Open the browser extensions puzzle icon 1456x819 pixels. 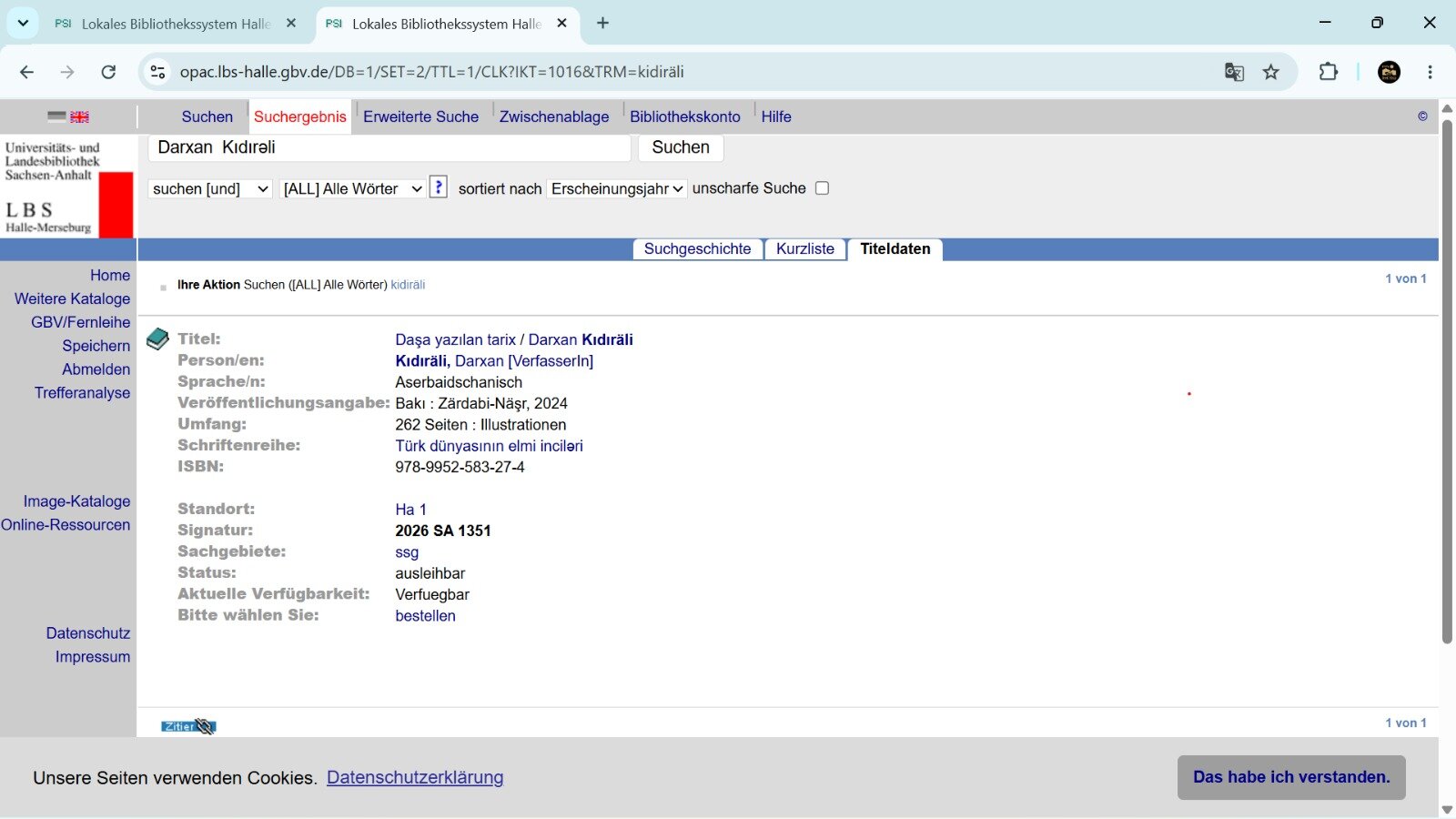(x=1329, y=72)
